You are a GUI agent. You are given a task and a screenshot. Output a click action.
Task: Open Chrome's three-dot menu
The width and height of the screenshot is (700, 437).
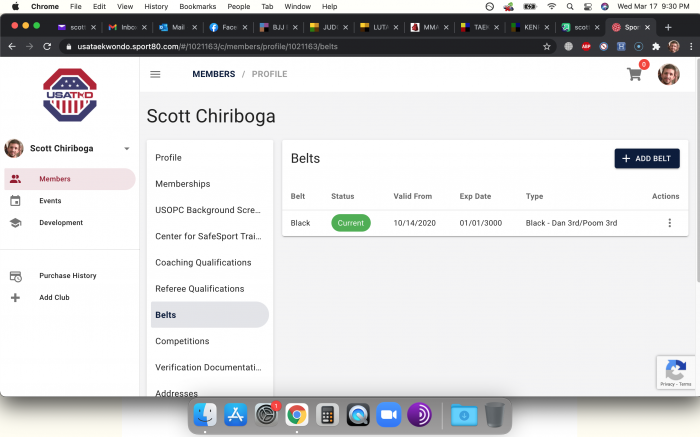tap(691, 46)
